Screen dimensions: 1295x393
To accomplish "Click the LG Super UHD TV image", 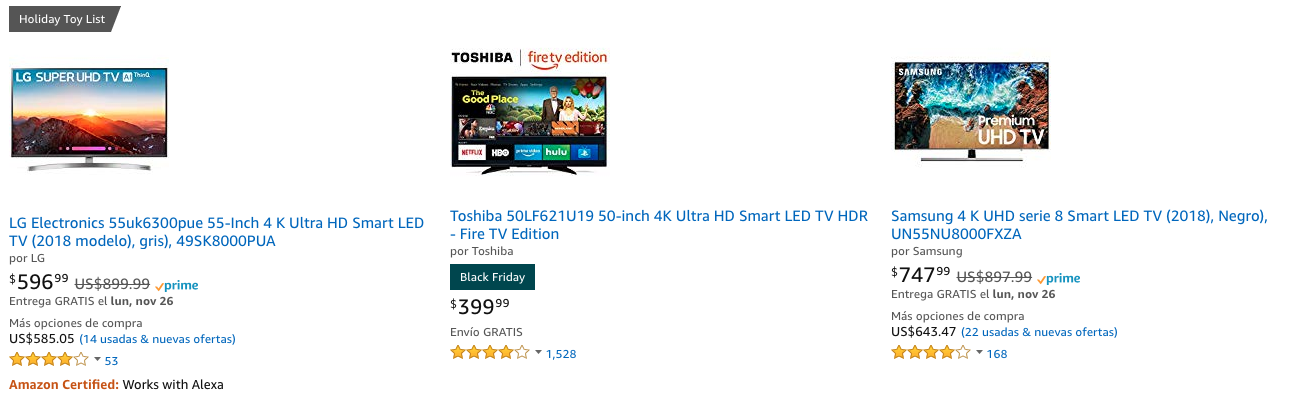I will click(x=89, y=118).
